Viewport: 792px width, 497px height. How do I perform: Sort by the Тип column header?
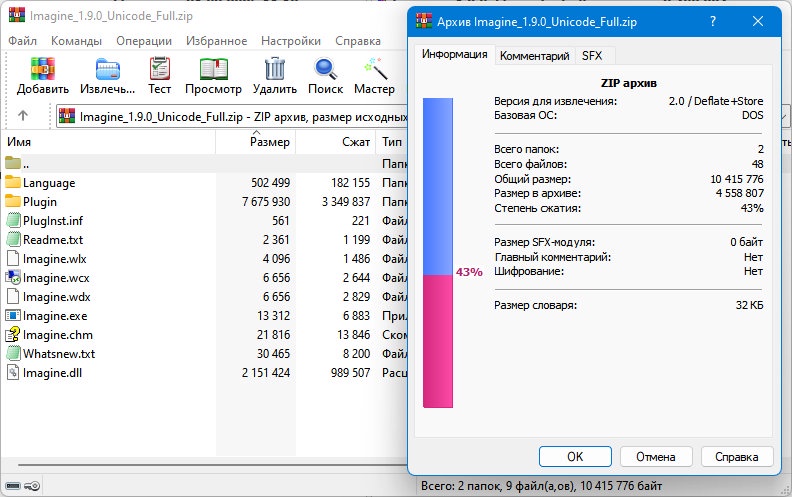(392, 142)
